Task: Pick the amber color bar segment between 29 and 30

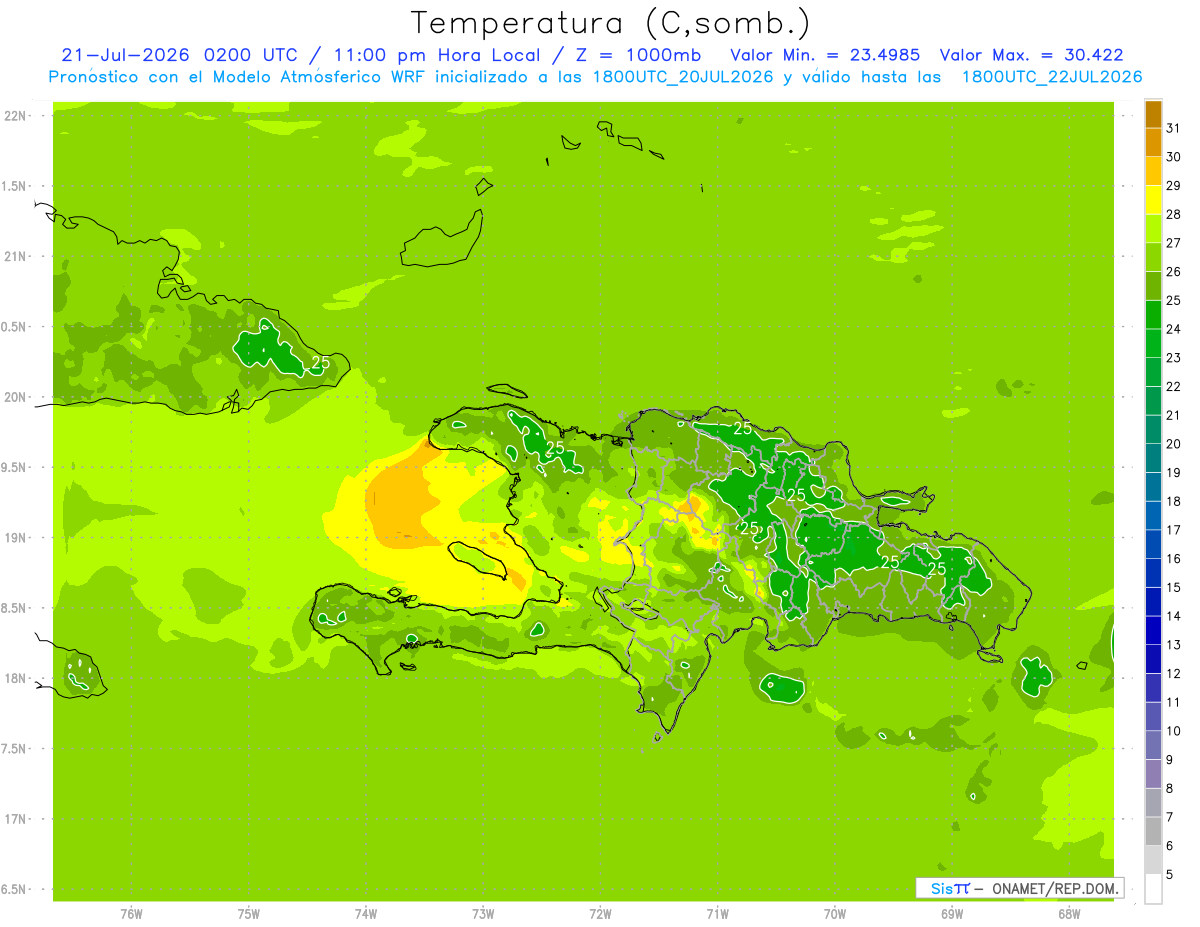Action: click(1153, 171)
